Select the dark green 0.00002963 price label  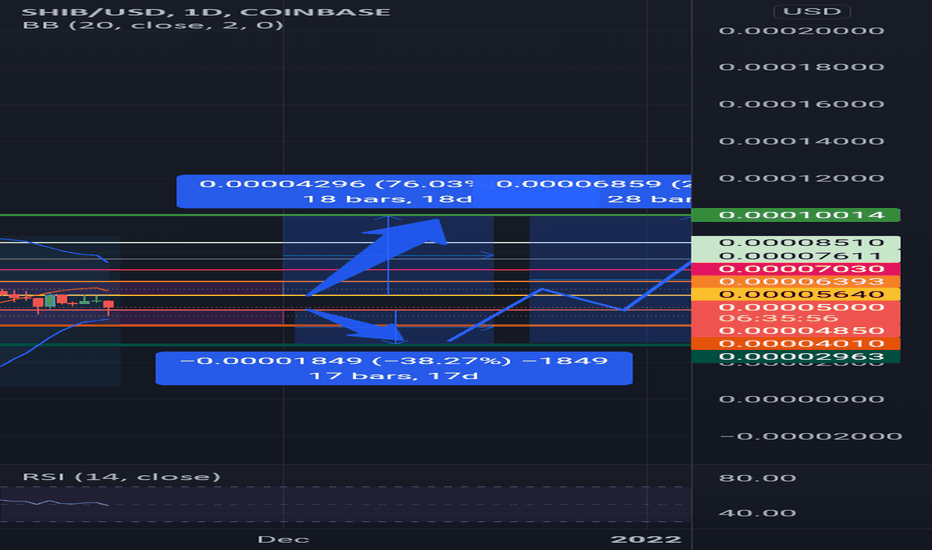coord(796,357)
